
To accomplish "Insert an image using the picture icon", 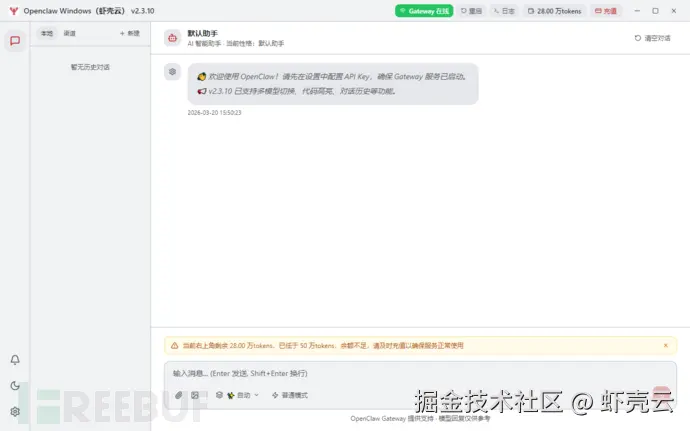I will coord(195,395).
